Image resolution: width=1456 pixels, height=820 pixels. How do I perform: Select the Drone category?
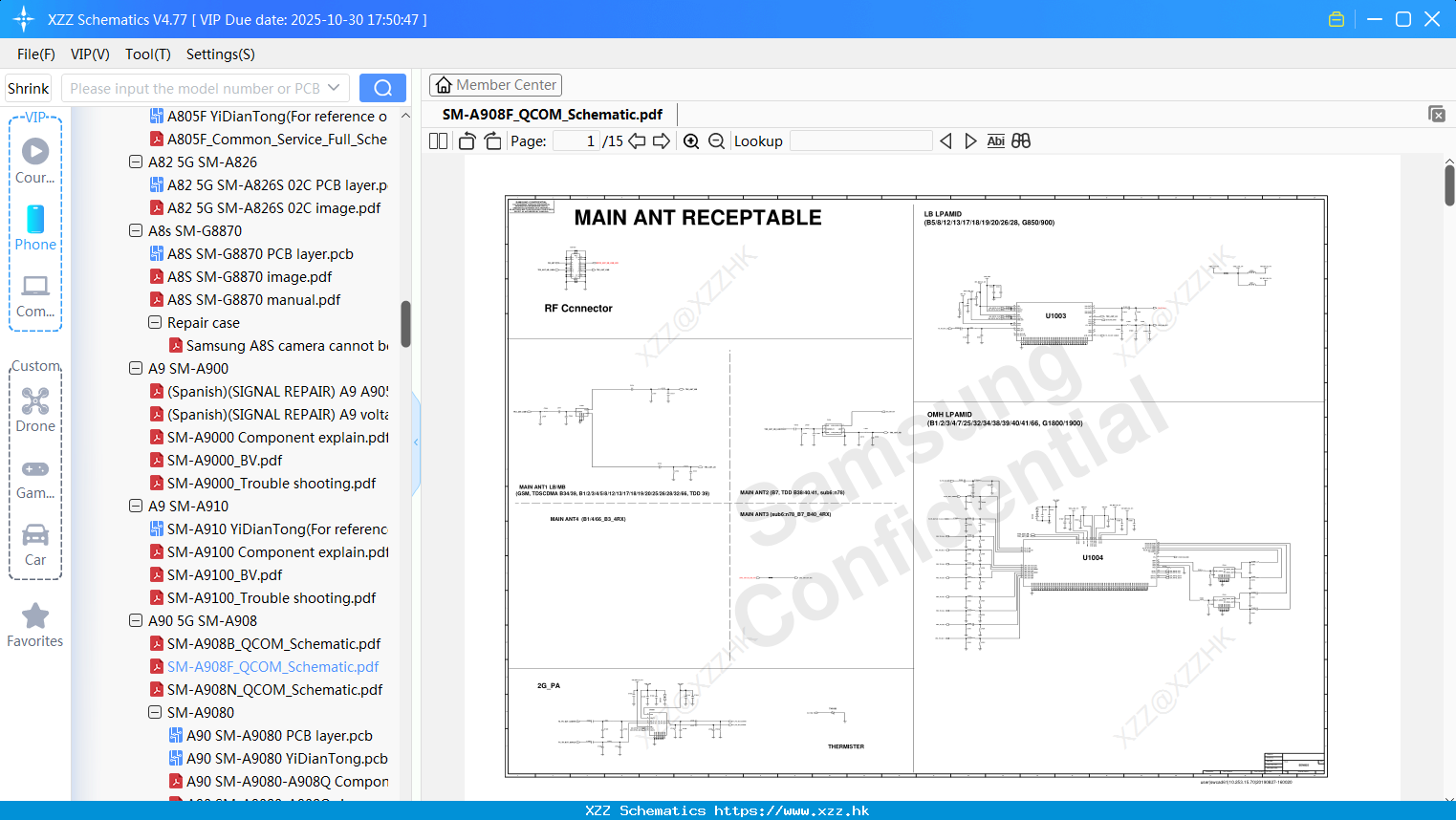(x=35, y=409)
